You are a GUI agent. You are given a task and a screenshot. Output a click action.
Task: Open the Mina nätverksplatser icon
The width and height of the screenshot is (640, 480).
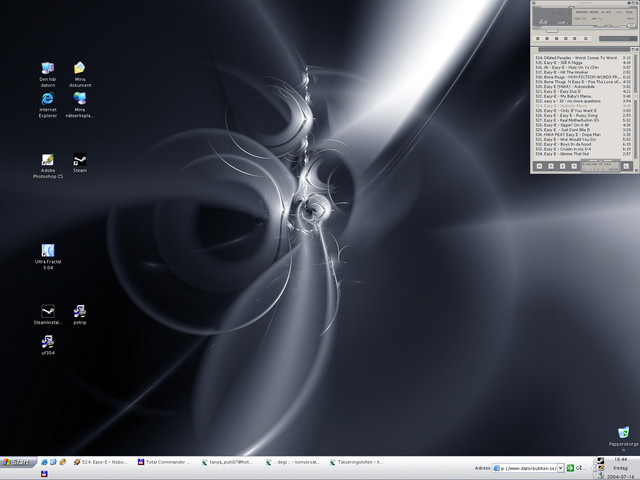click(80, 99)
